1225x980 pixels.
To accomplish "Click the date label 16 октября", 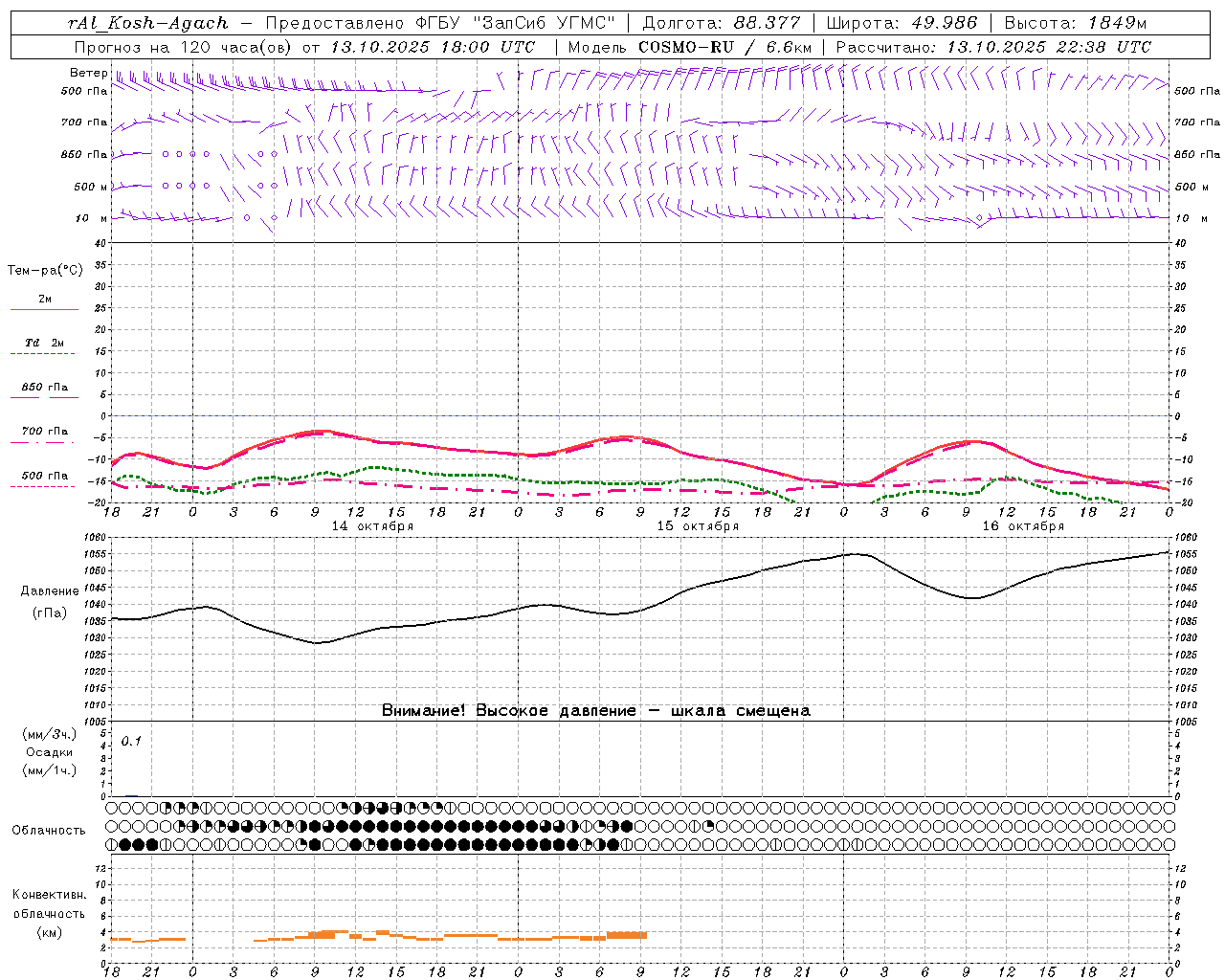I will point(1023,526).
